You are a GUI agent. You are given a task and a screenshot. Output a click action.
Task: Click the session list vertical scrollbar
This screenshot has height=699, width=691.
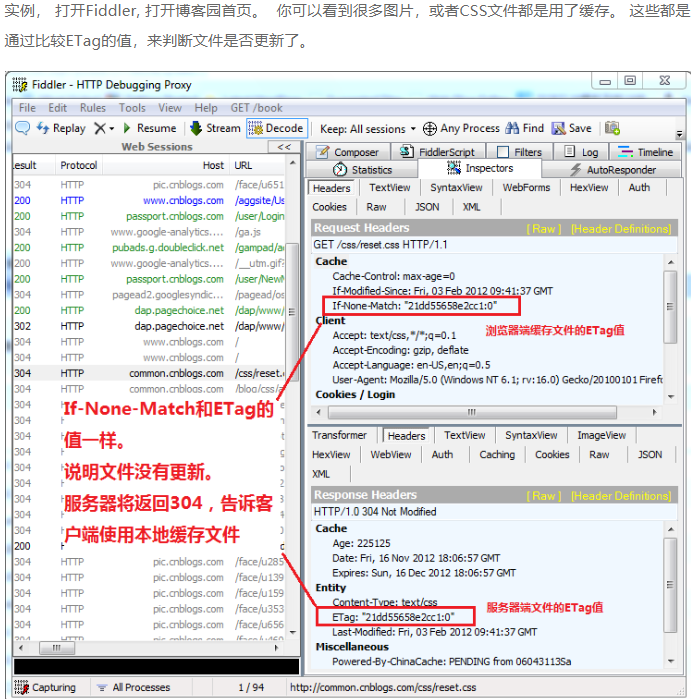pyautogui.click(x=292, y=312)
